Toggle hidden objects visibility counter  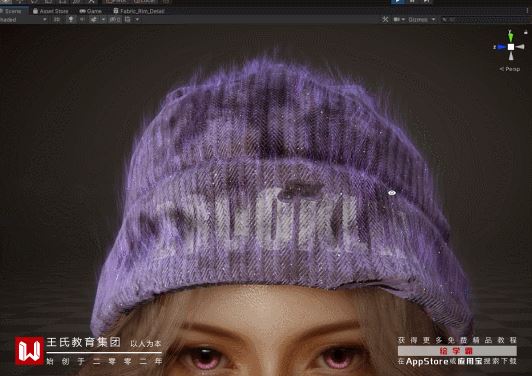115,20
